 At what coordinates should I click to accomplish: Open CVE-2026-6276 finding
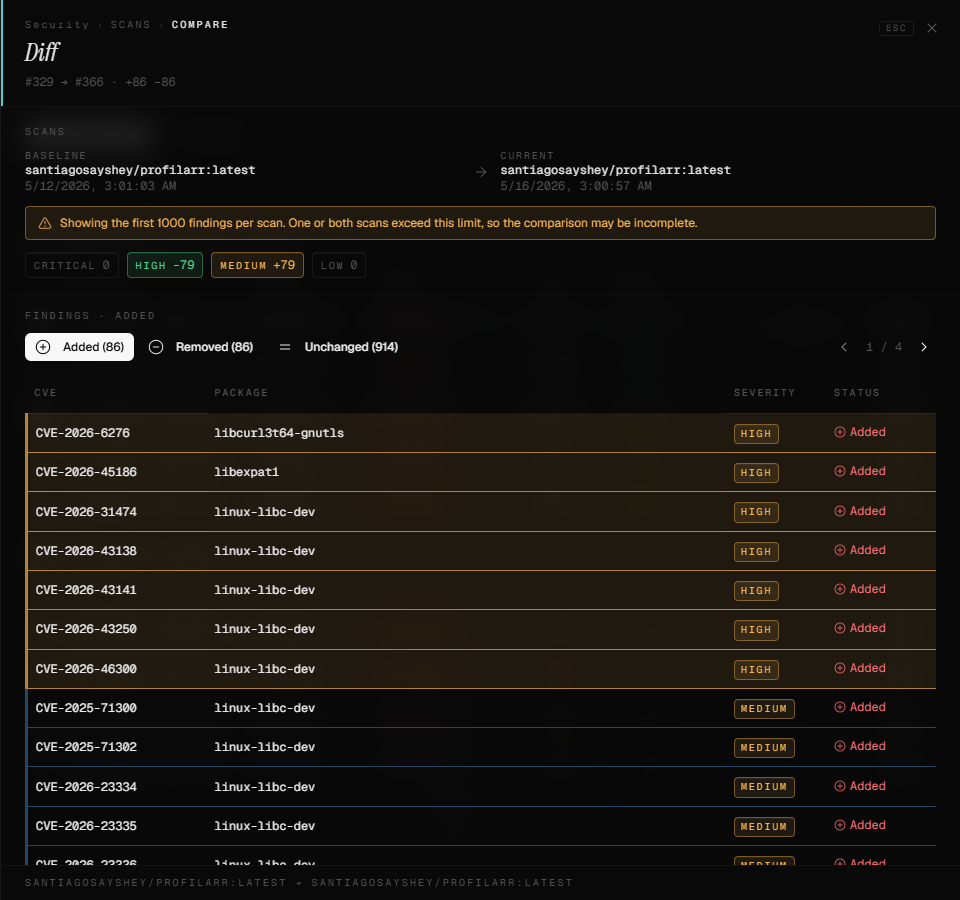(x=481, y=433)
